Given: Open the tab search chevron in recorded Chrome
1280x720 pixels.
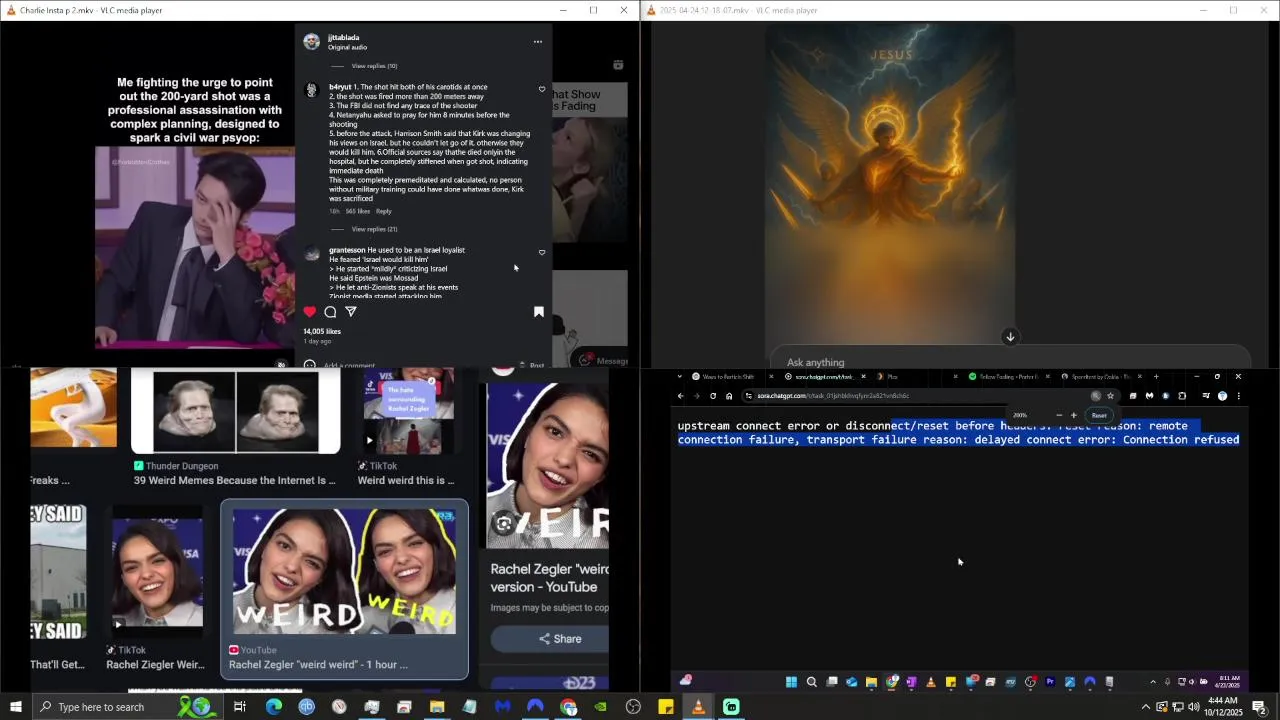Looking at the screenshot, I should (x=680, y=377).
